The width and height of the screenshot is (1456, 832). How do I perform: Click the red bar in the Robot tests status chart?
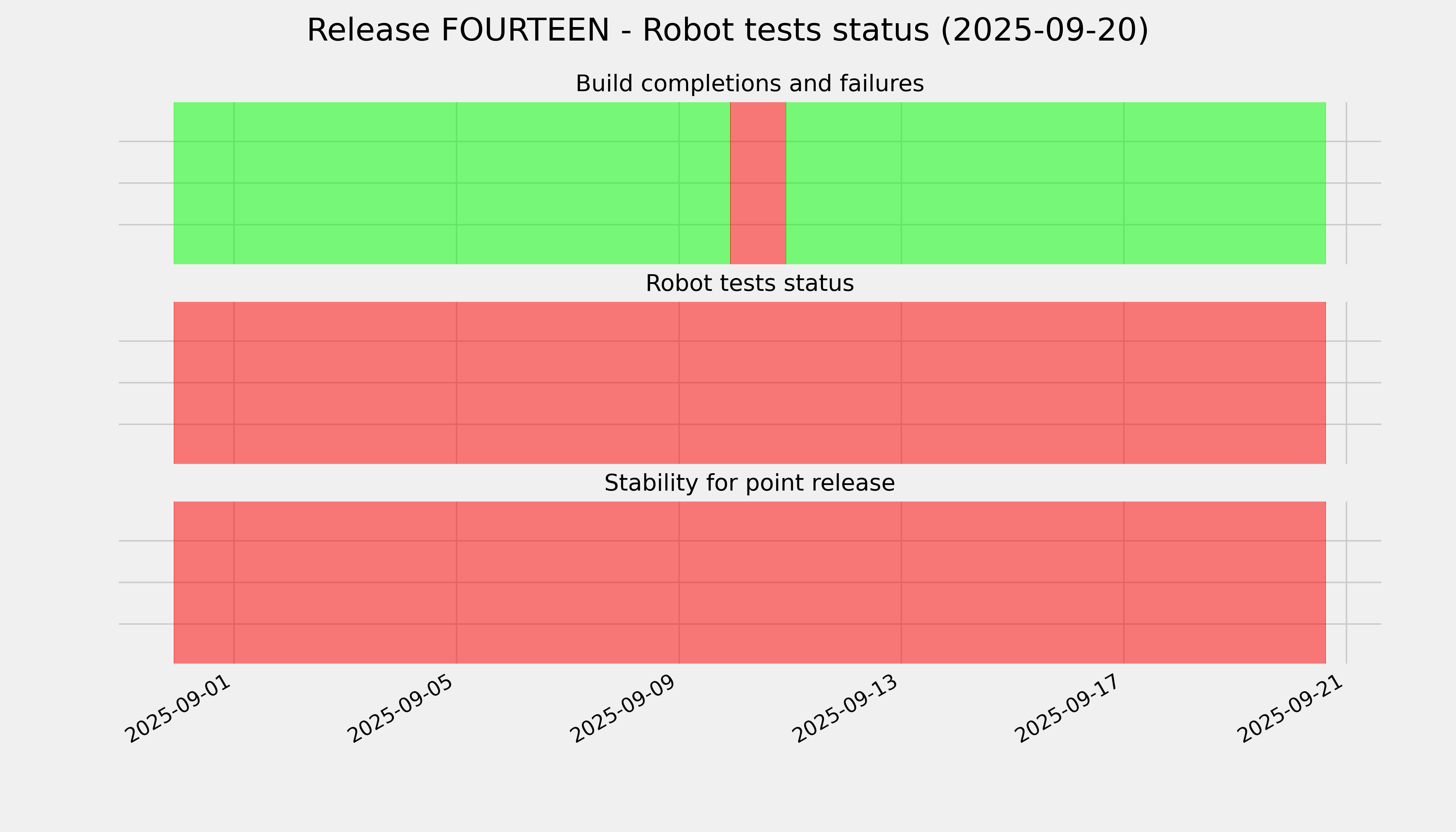[x=749, y=382]
